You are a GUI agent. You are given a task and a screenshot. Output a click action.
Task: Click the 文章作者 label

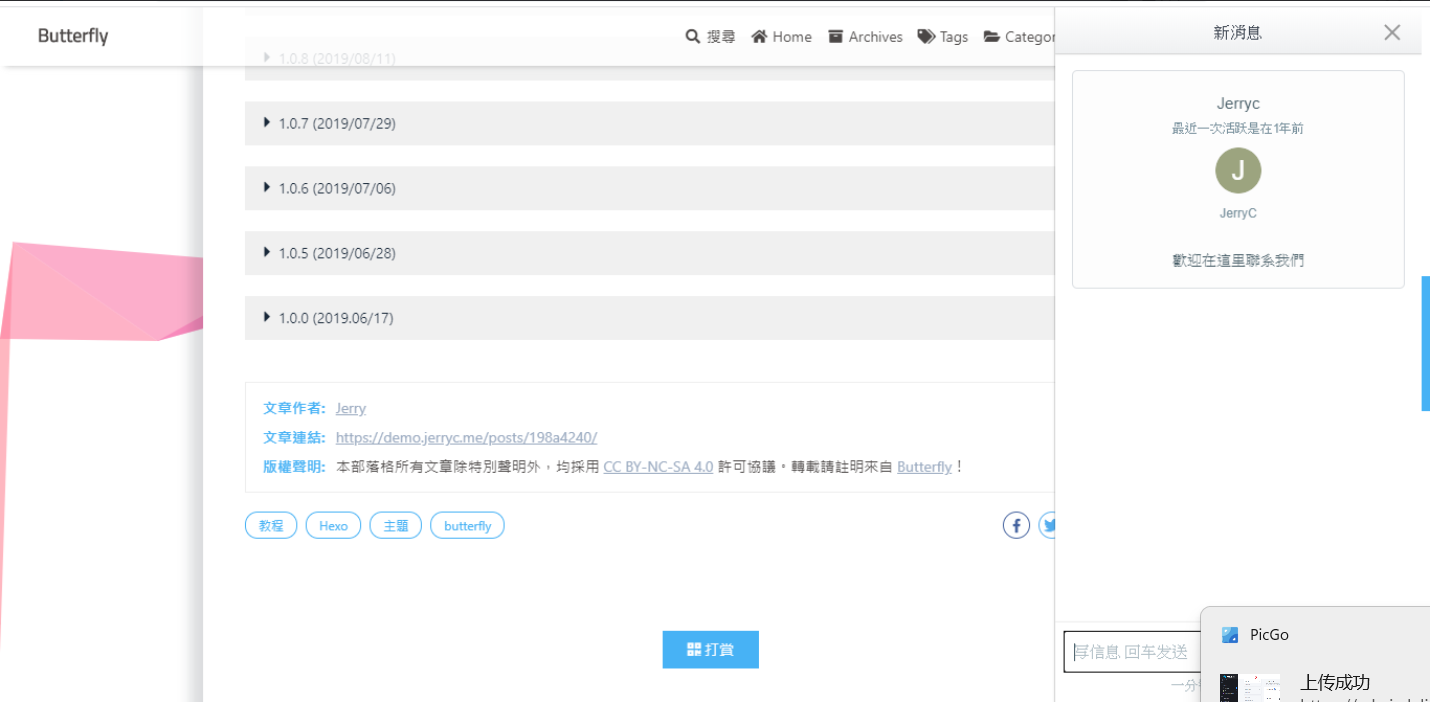click(294, 408)
